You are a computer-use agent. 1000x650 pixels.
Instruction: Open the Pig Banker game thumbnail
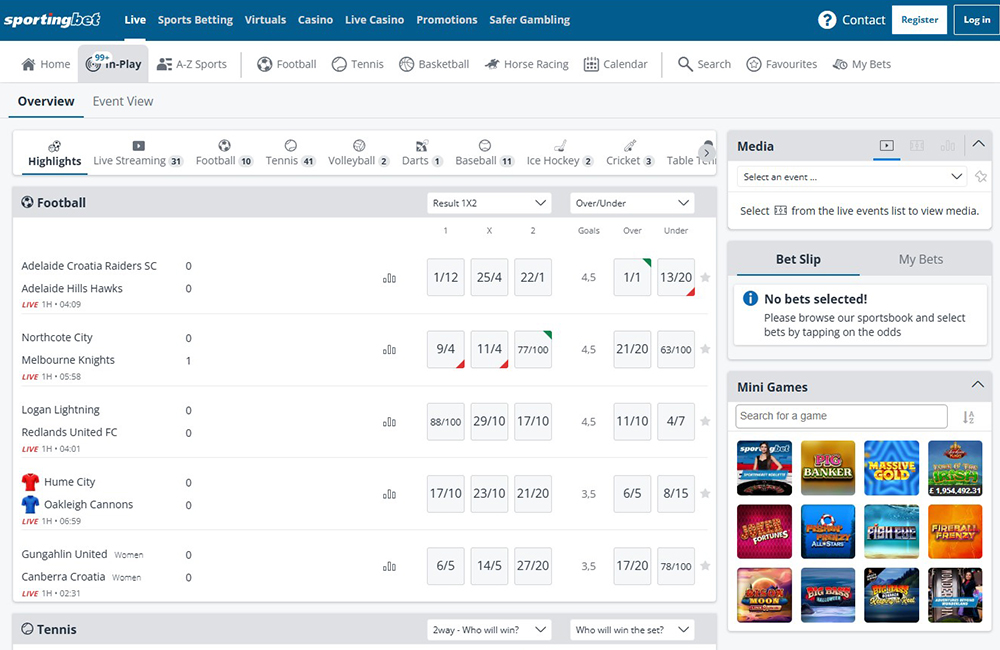tap(828, 468)
